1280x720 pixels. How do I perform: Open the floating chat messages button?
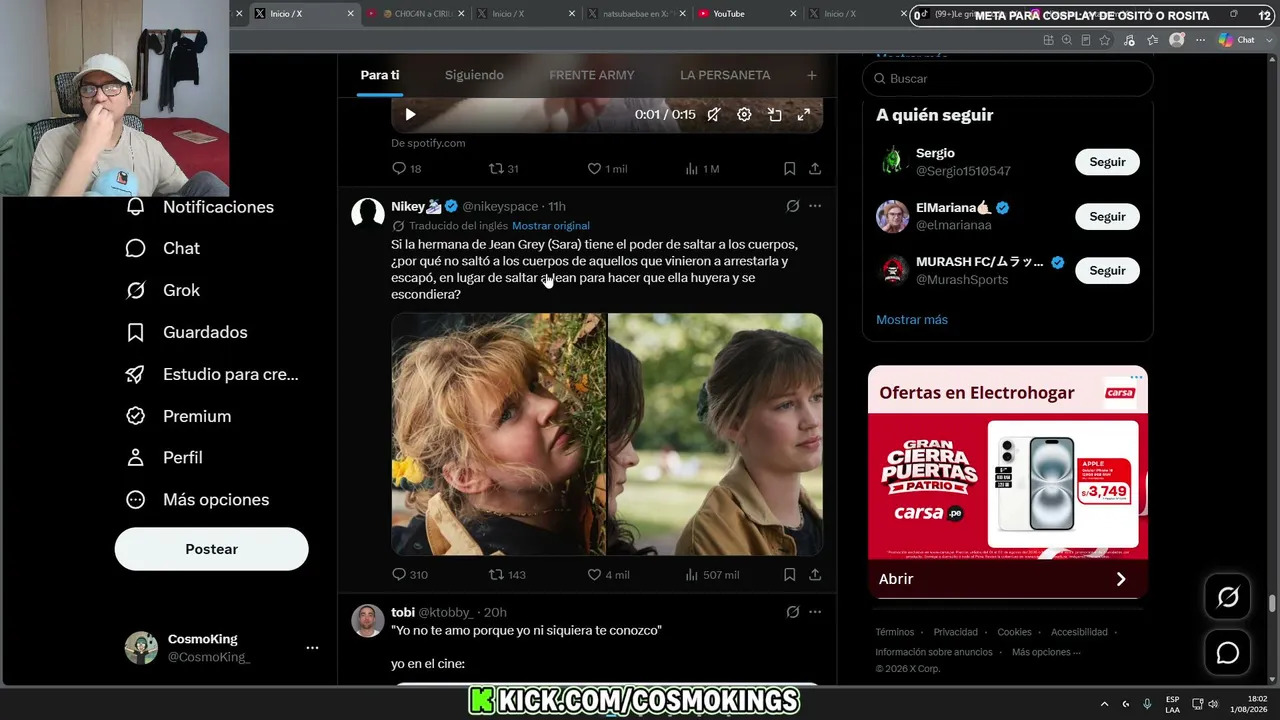coord(1228,653)
